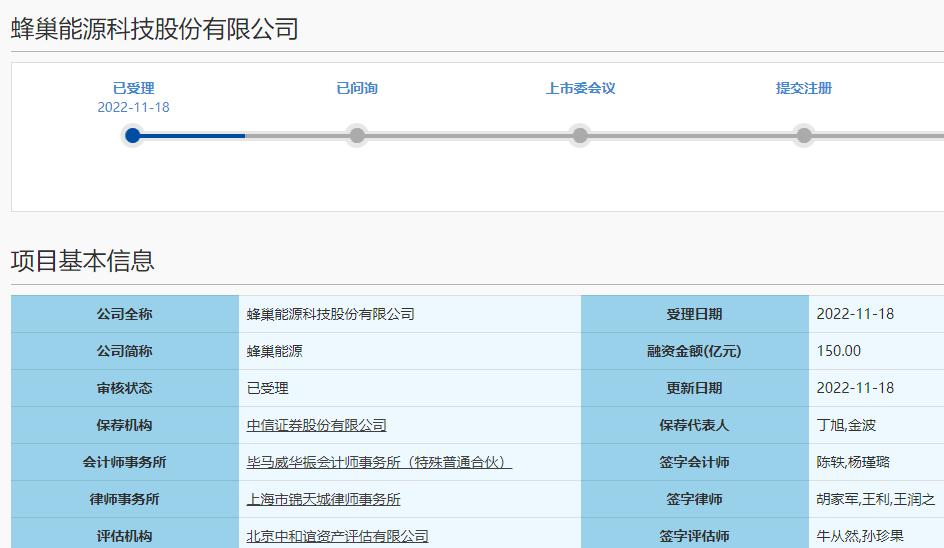The width and height of the screenshot is (944, 548).
Task: Click the 提交注册 gray timeline dot
Action: click(804, 135)
